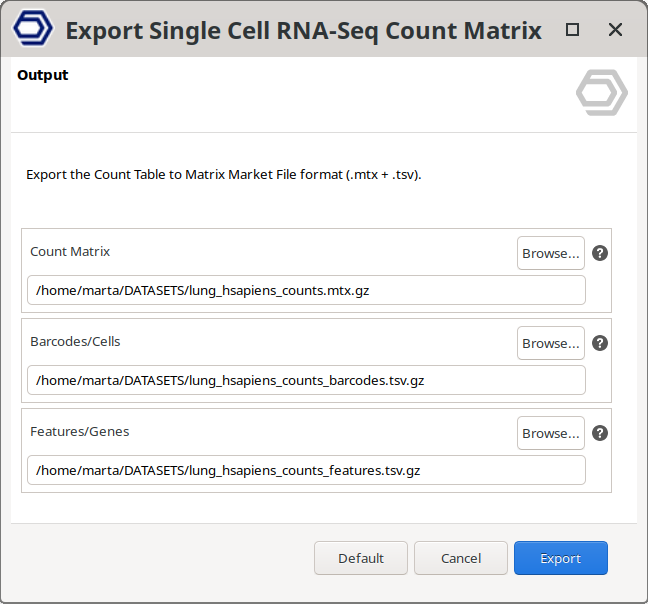Image resolution: width=648 pixels, height=604 pixels.
Task: Click the gray hexagon logo in the Output header
Action: [601, 93]
